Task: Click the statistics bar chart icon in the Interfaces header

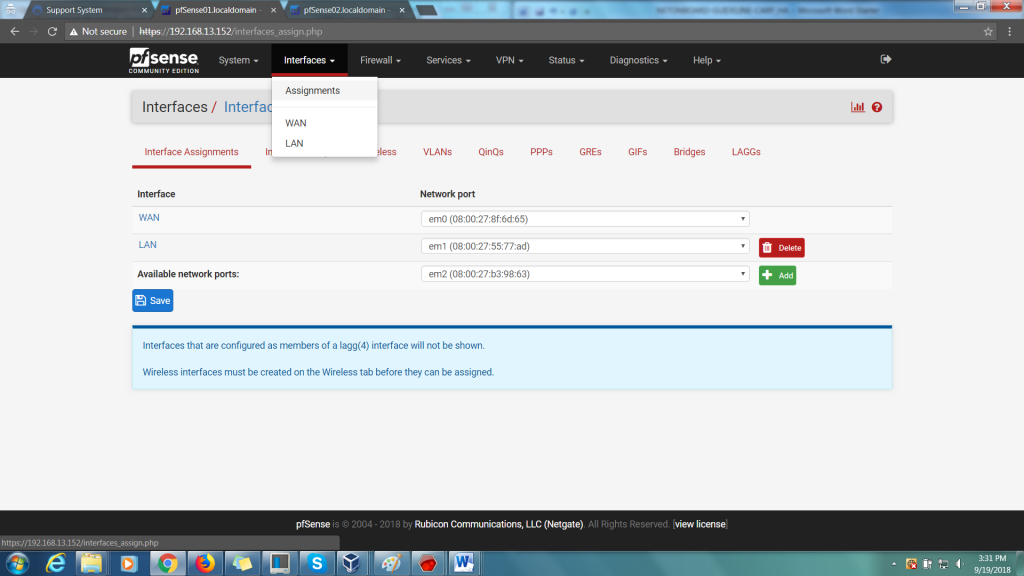Action: tap(858, 106)
